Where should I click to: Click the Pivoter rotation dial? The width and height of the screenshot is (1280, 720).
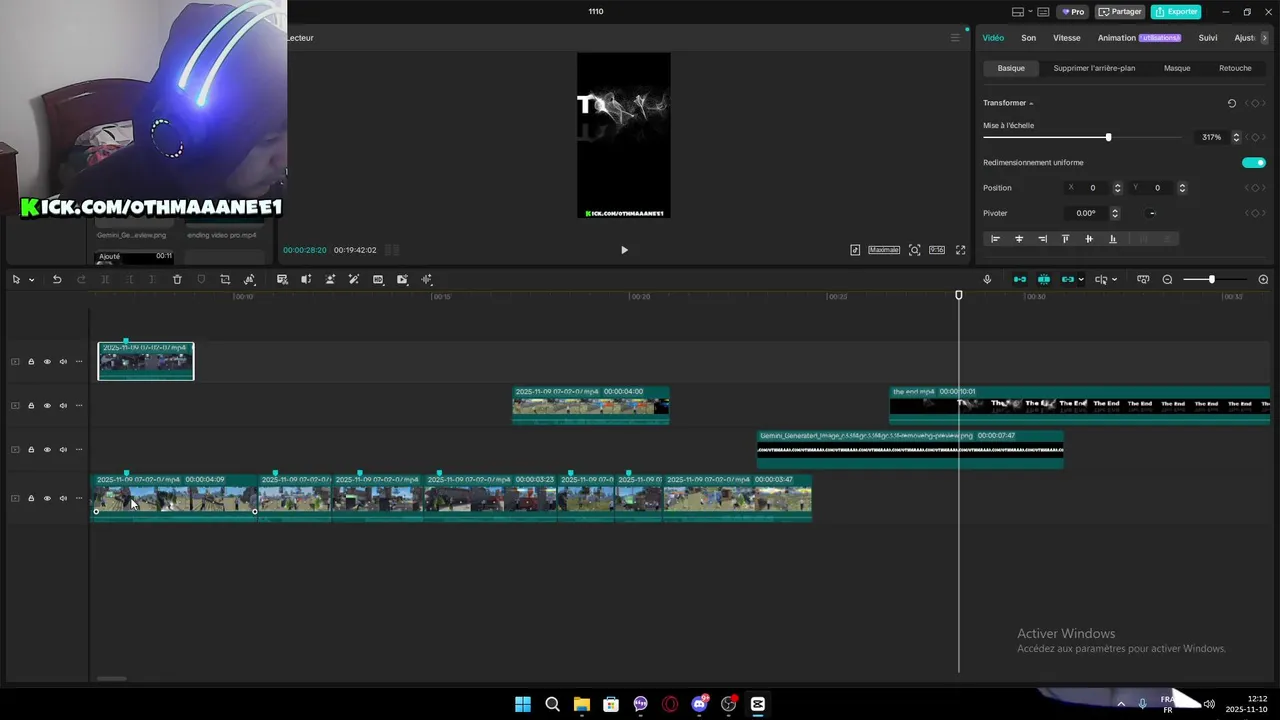[x=1152, y=213]
